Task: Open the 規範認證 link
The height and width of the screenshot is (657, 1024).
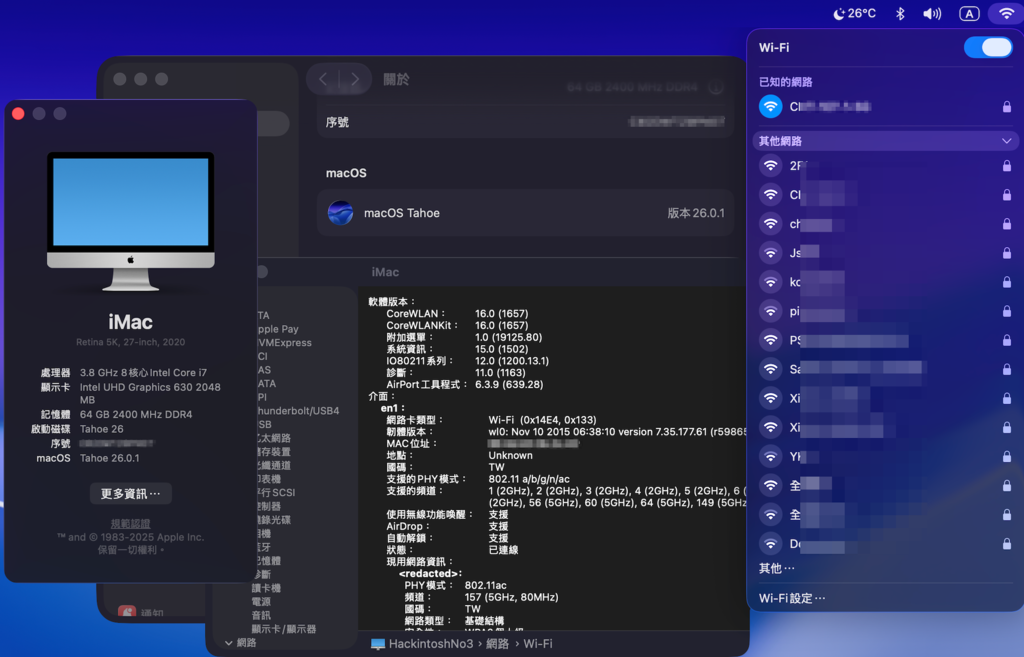Action: tap(131, 524)
